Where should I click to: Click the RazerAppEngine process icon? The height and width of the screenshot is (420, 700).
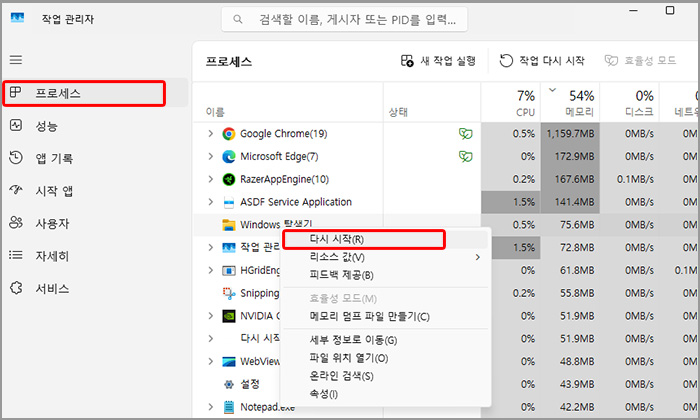tap(228, 179)
